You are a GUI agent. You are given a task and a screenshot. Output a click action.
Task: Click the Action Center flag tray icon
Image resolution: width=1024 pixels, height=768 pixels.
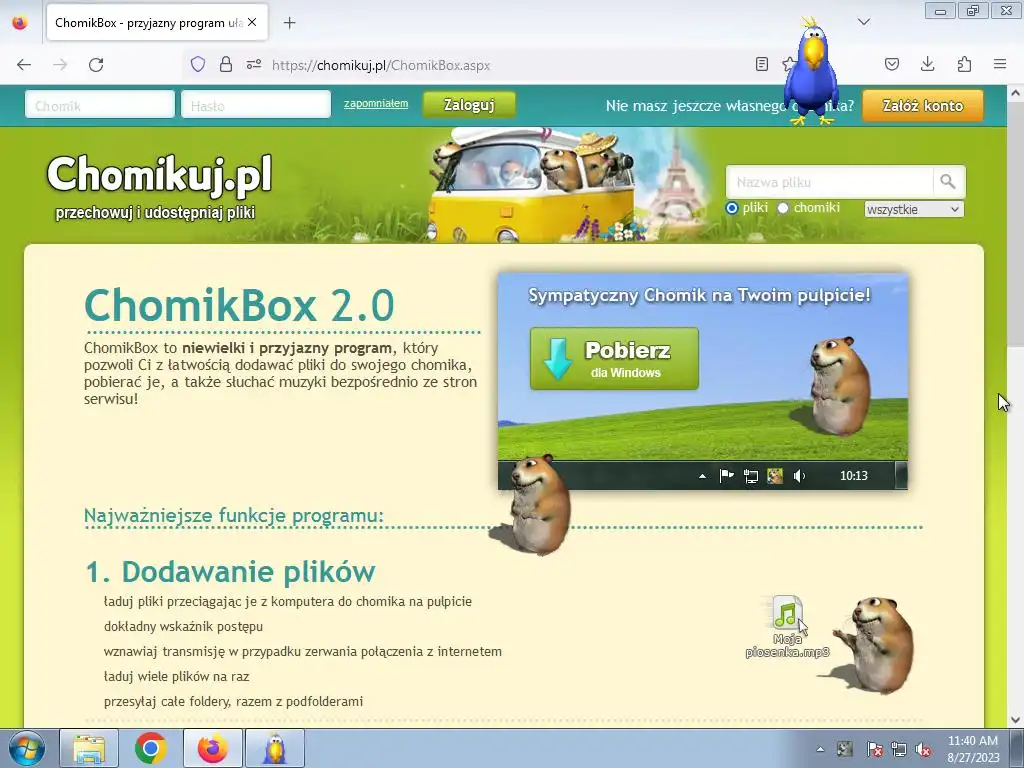(x=874, y=749)
